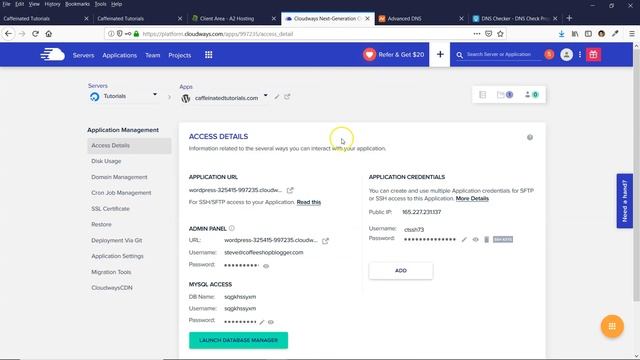Click the Firefox home button

49,34
